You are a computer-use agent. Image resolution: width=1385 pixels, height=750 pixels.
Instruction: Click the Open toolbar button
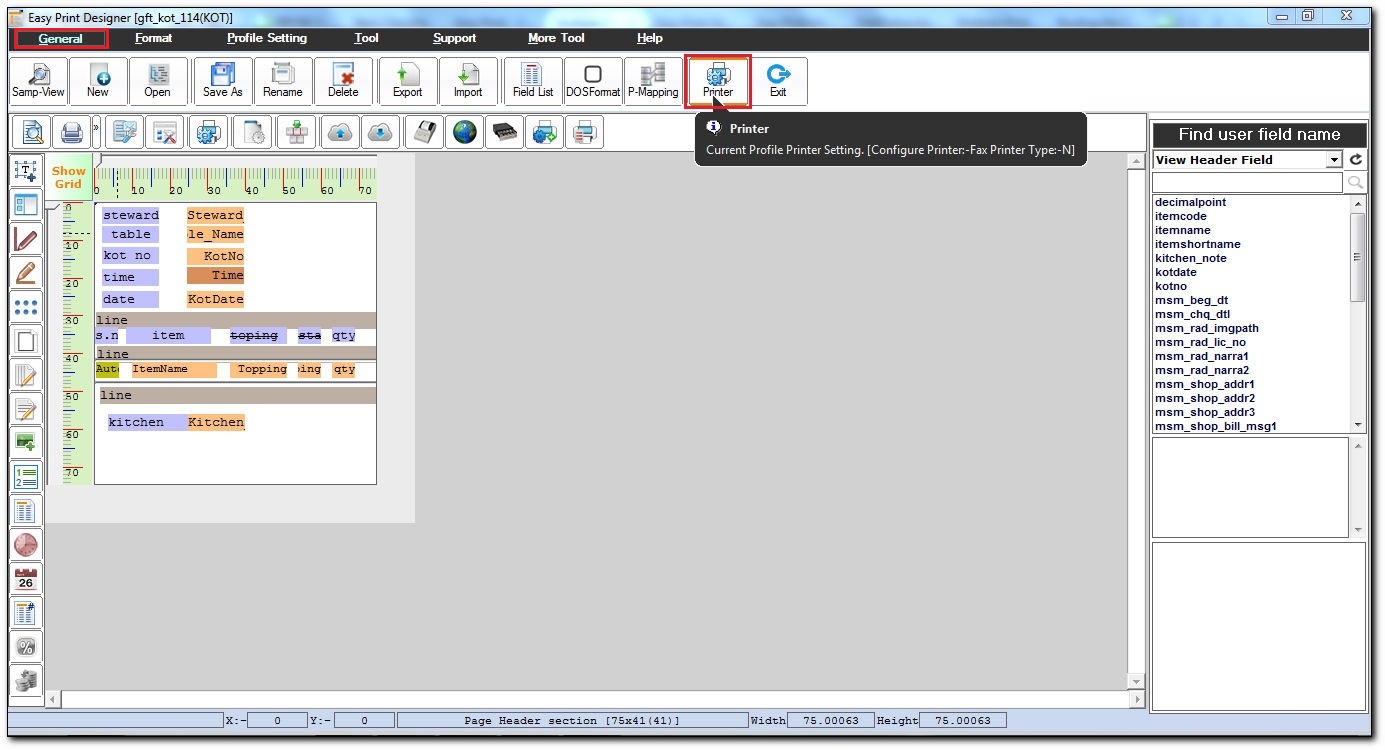tap(157, 81)
